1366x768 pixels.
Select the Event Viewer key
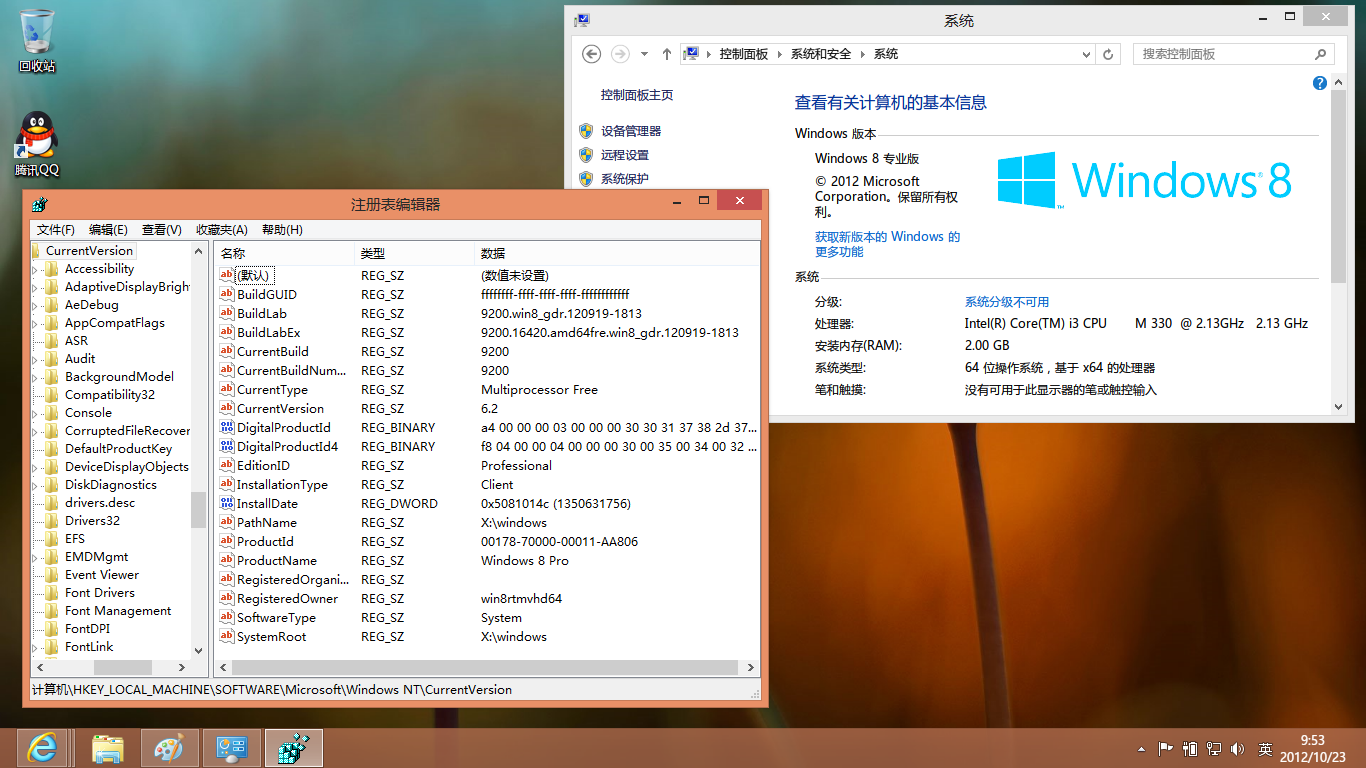(102, 575)
